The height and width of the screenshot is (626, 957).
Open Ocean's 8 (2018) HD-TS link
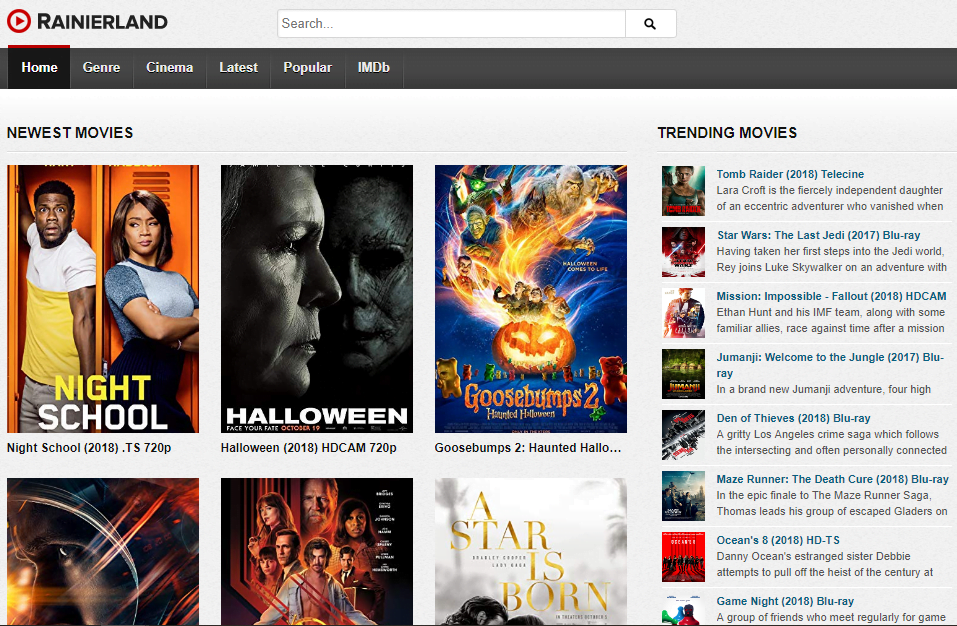pos(778,540)
